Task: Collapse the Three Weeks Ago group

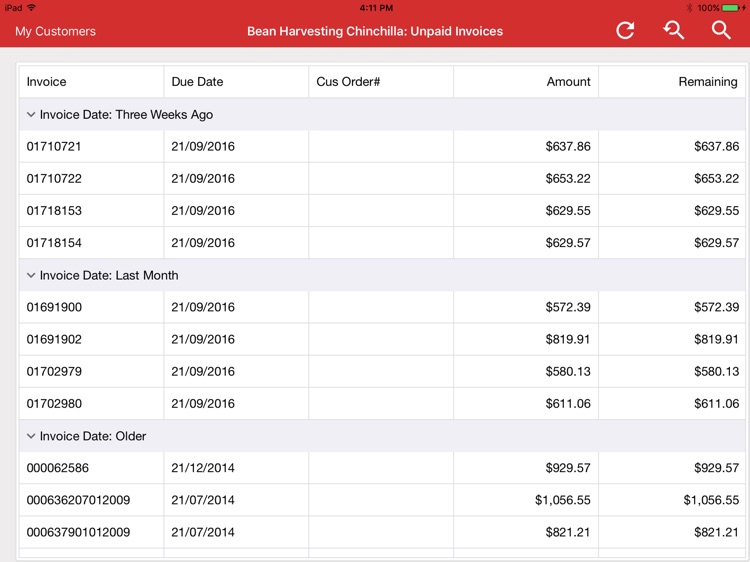Action: click(x=31, y=115)
